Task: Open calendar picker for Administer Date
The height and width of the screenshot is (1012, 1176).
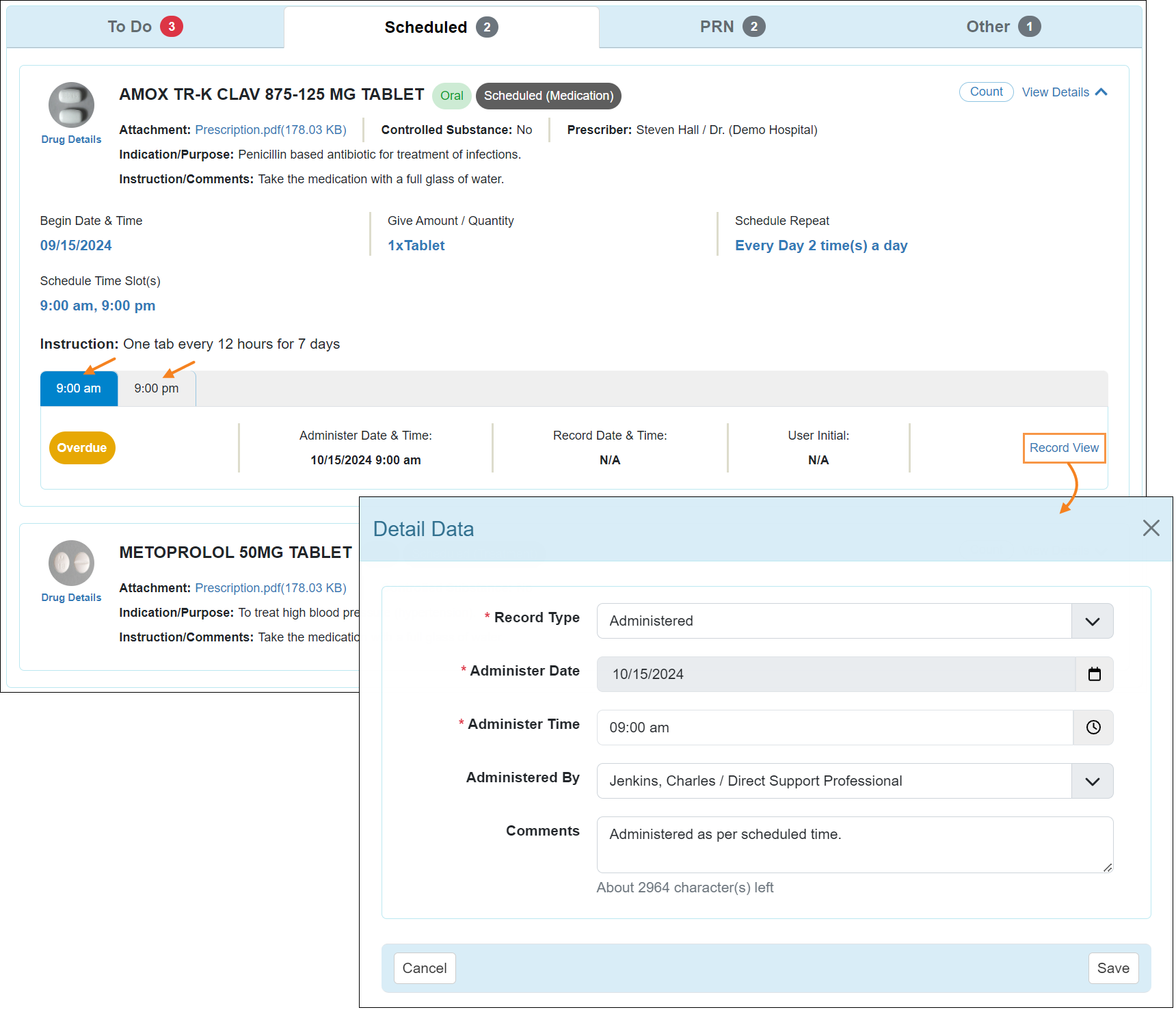Action: [1094, 674]
